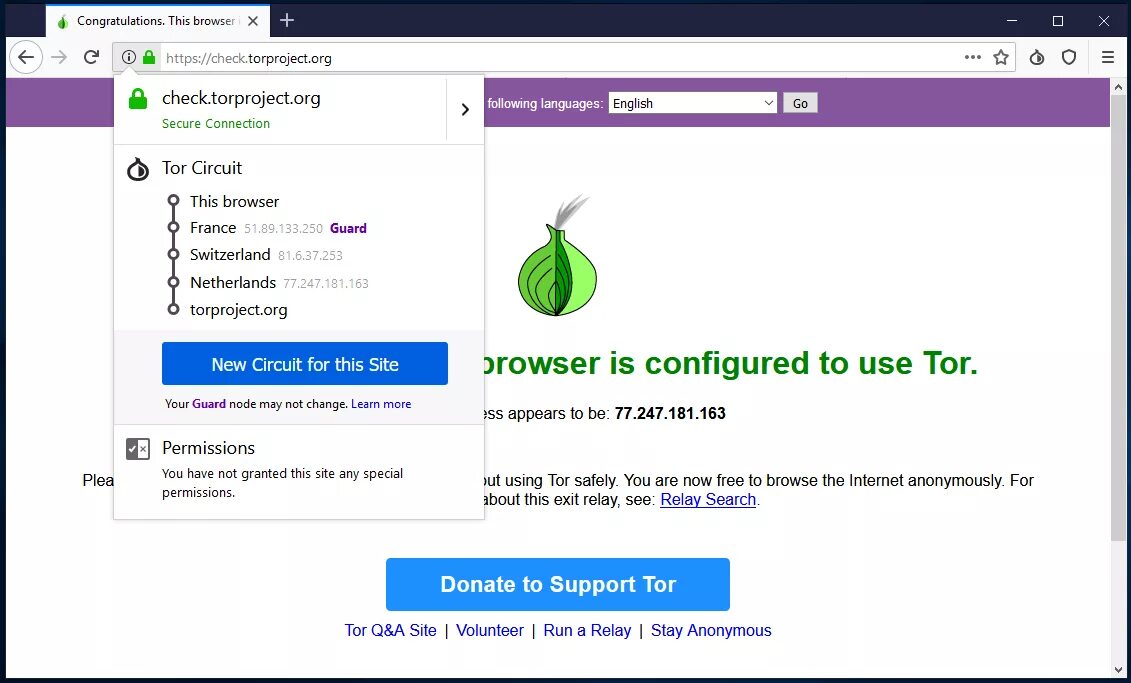The height and width of the screenshot is (683, 1131).
Task: Open the security shield settings icon
Action: 1069,58
